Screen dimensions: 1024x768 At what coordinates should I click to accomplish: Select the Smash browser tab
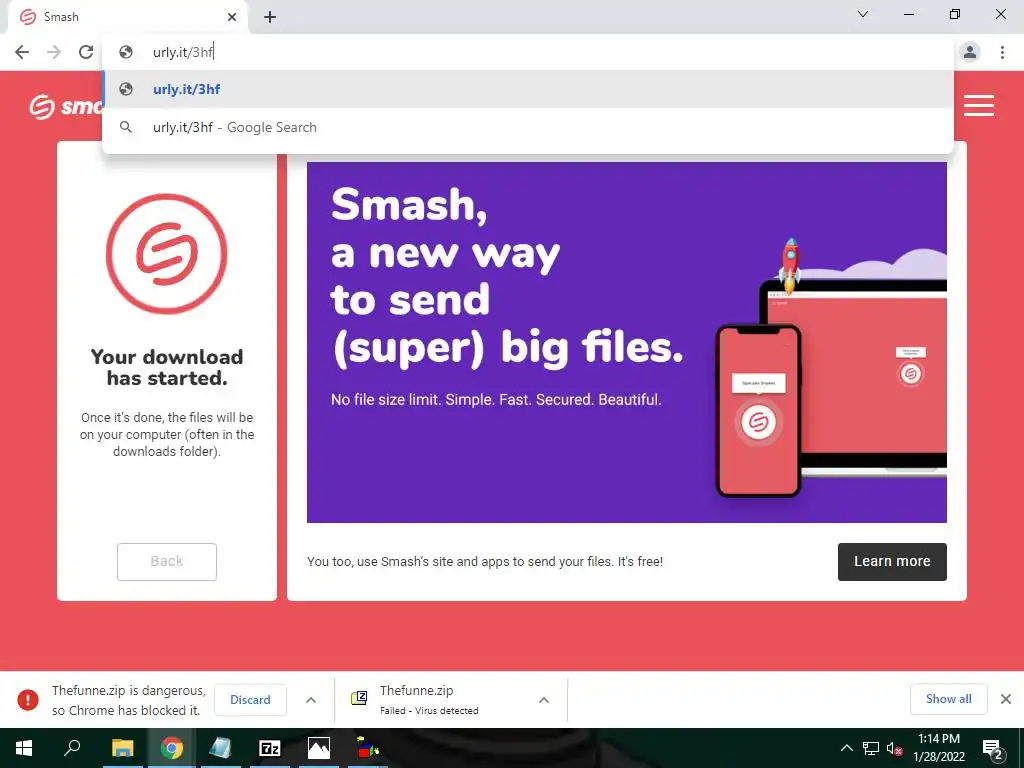(127, 17)
